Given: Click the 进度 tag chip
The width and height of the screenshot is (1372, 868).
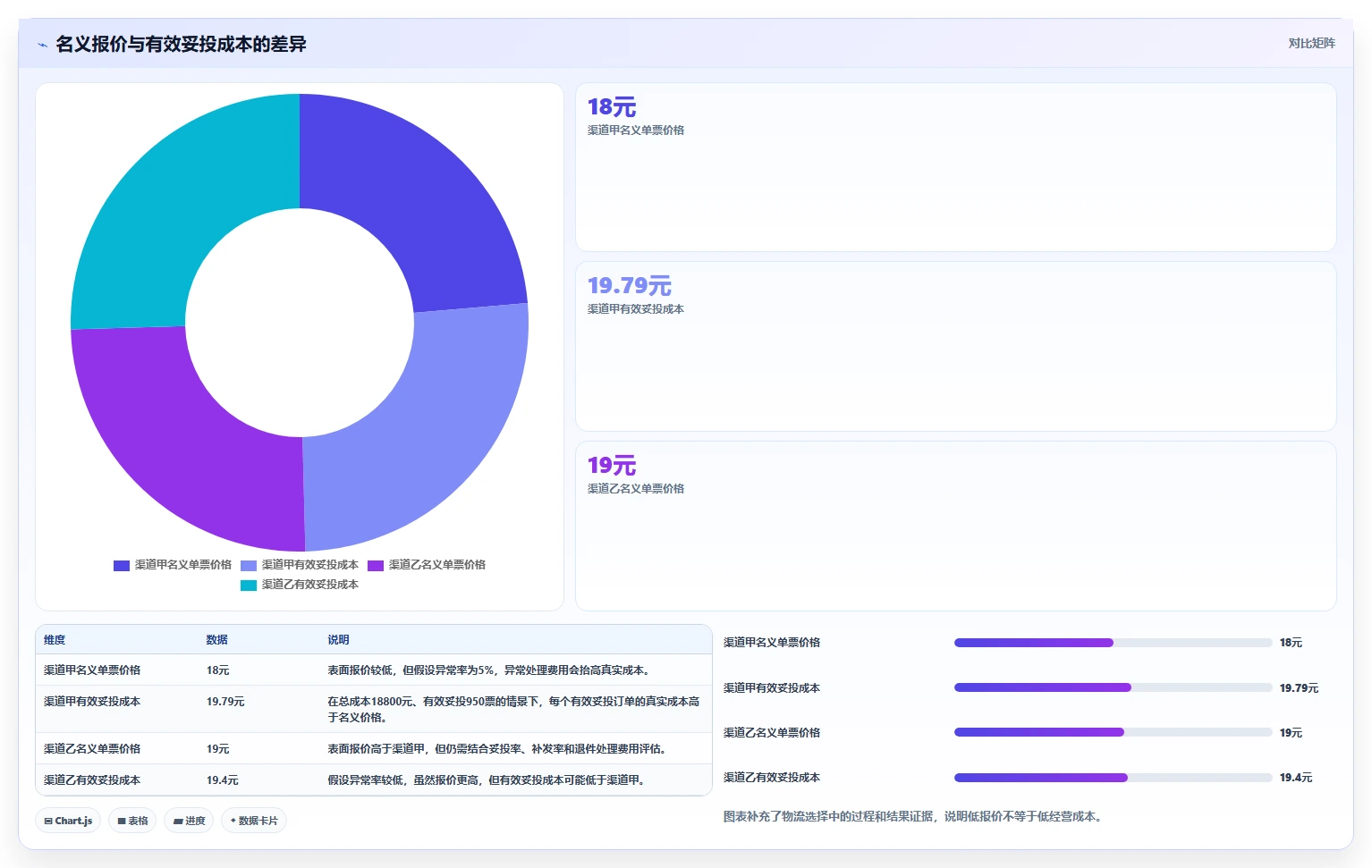Looking at the screenshot, I should pos(189,821).
